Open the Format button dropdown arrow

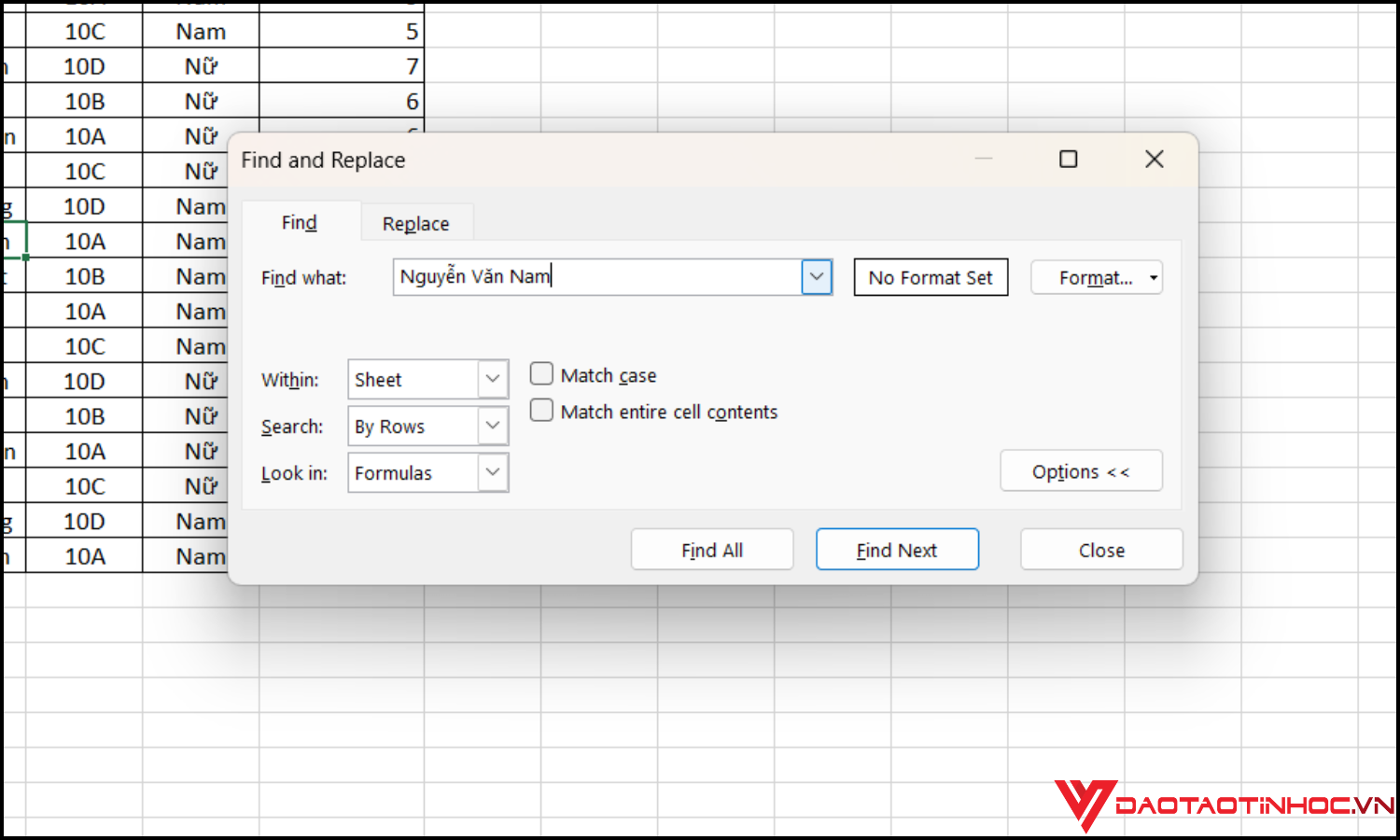[x=1154, y=278]
